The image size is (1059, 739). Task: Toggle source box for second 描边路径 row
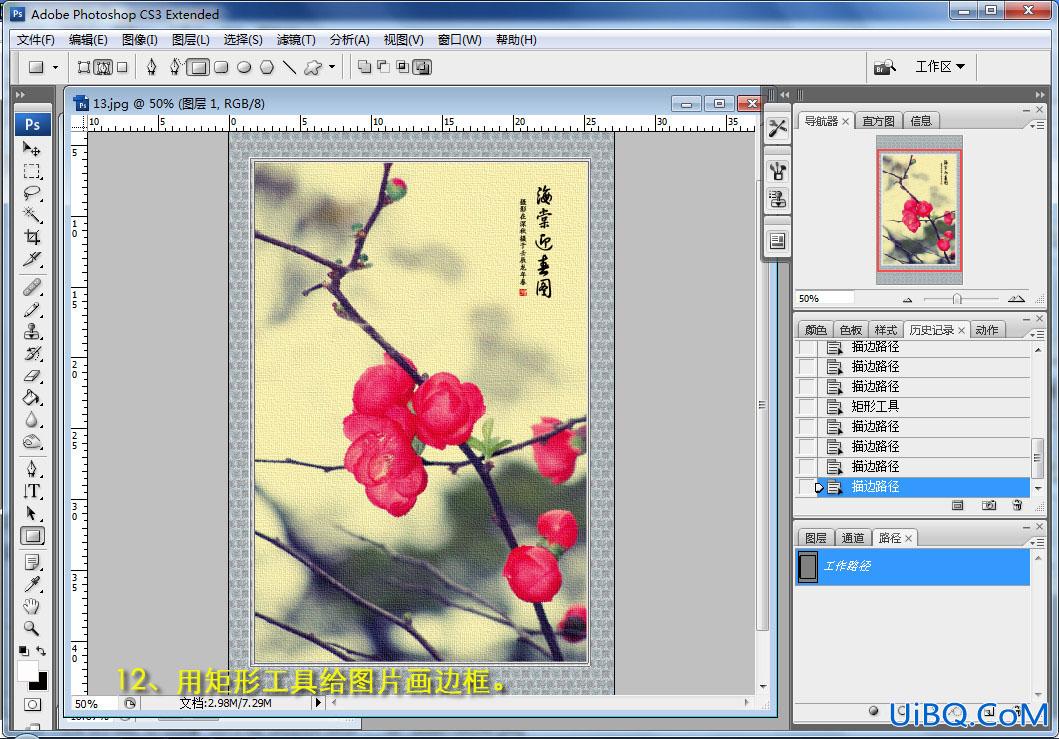click(x=807, y=367)
